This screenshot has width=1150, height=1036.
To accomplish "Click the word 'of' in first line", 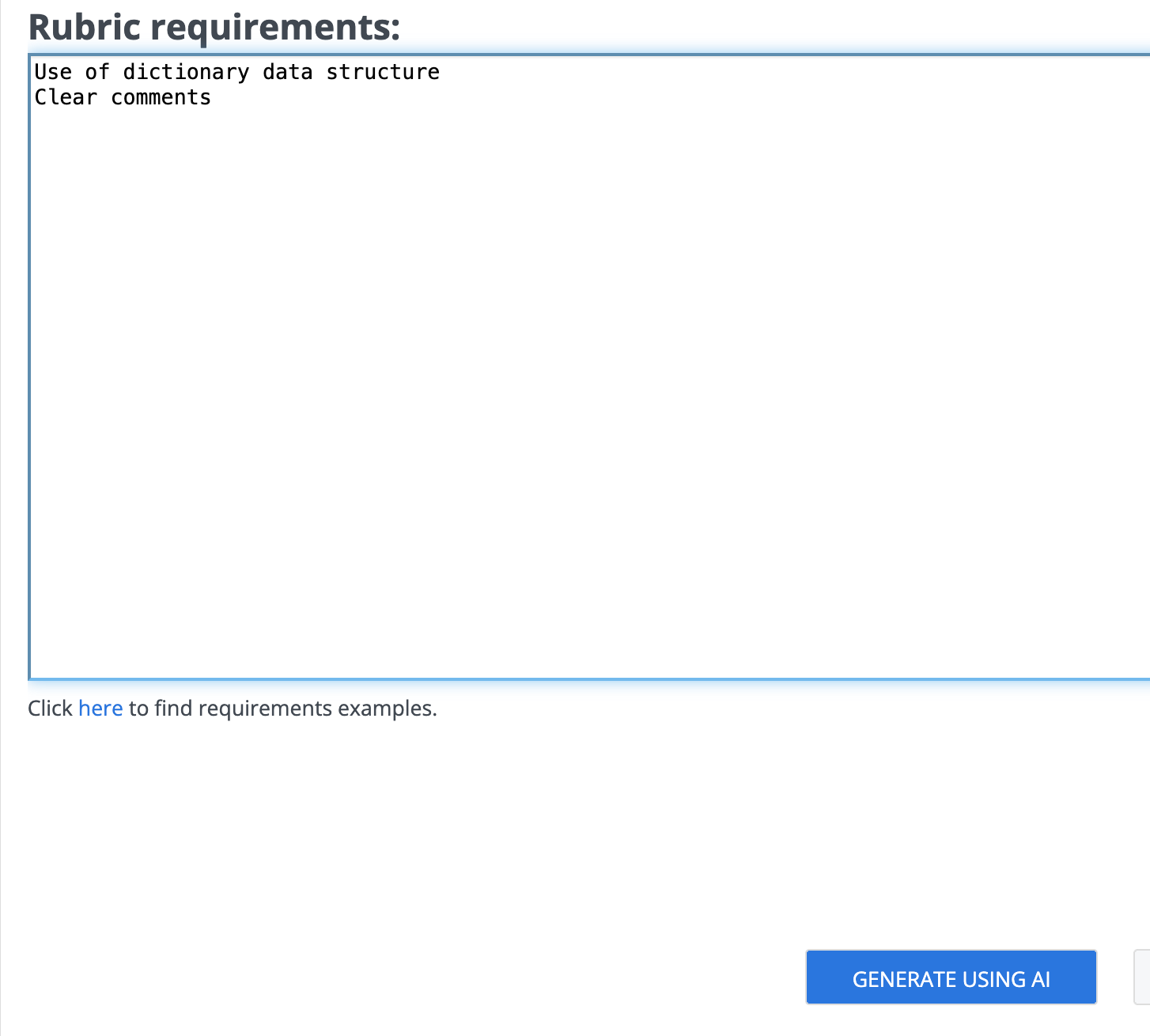I will [97, 72].
